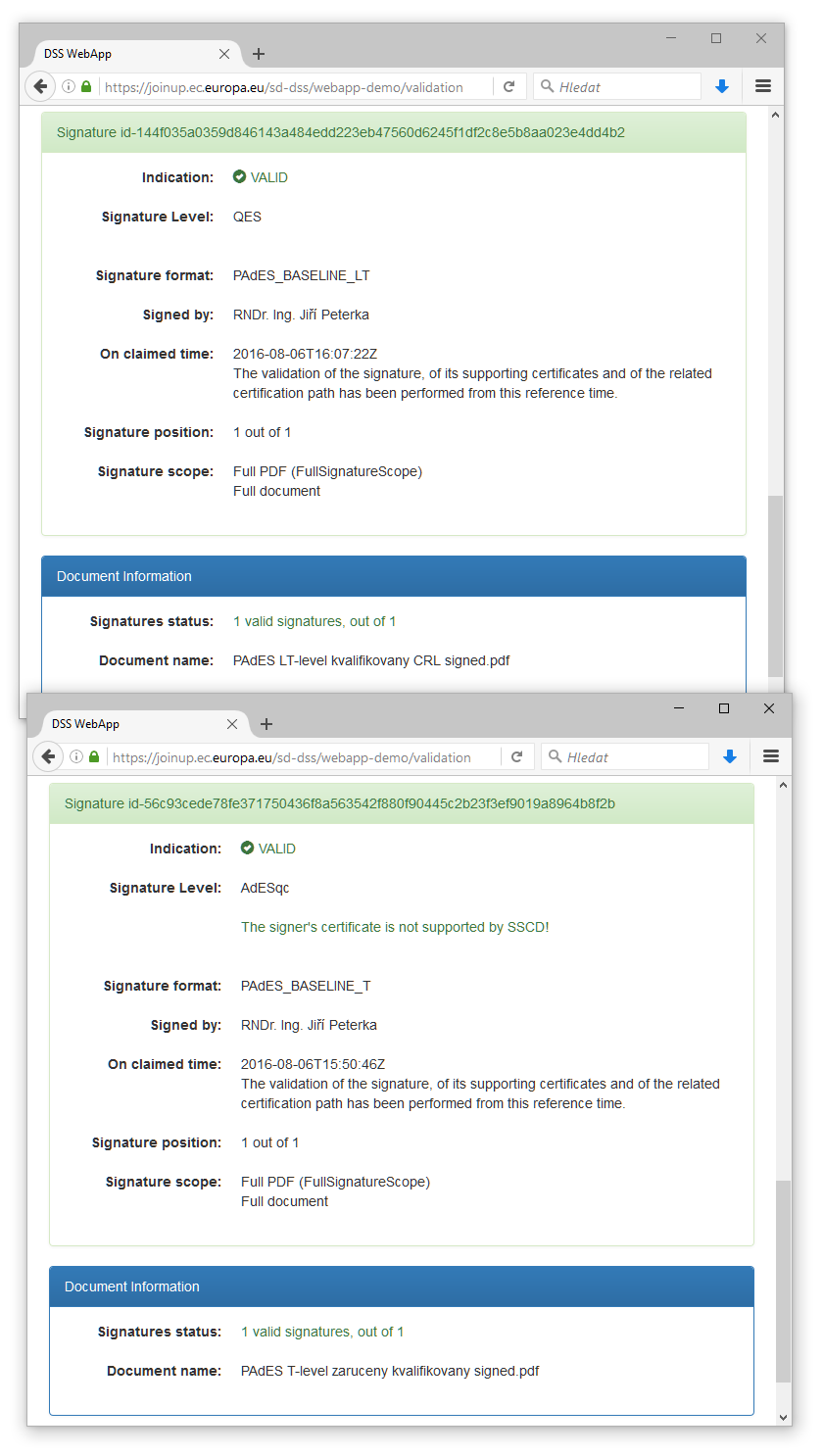Click document name PAdES LT-level kvalifikovany CRL signed.pdf
The height and width of the screenshot is (1456, 823).
pos(371,660)
